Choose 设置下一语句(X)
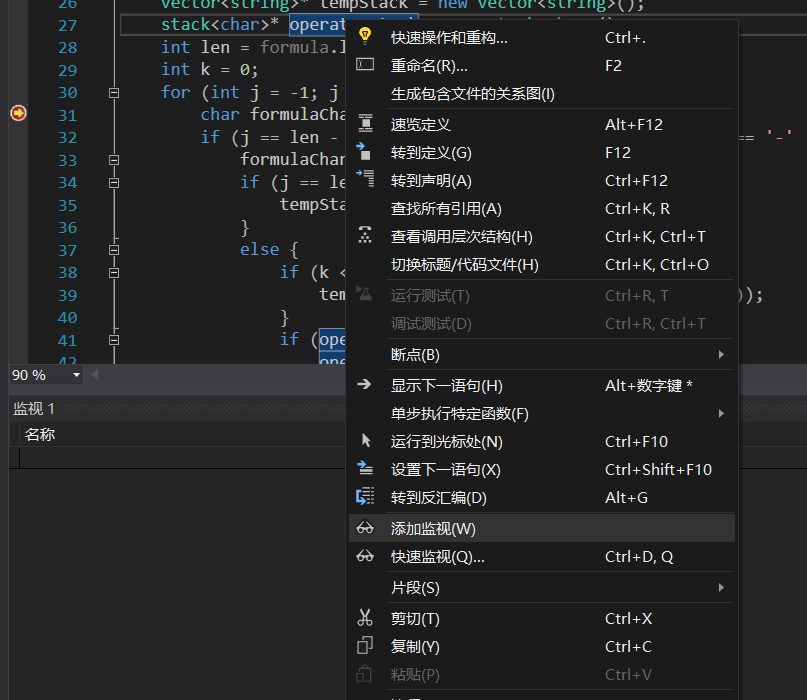Screen dimensions: 807x700 pyautogui.click(x=541, y=470)
